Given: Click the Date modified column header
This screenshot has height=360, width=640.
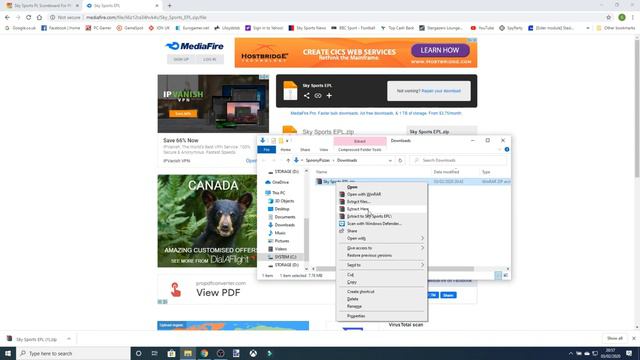Looking at the screenshot, I should pos(446,172).
